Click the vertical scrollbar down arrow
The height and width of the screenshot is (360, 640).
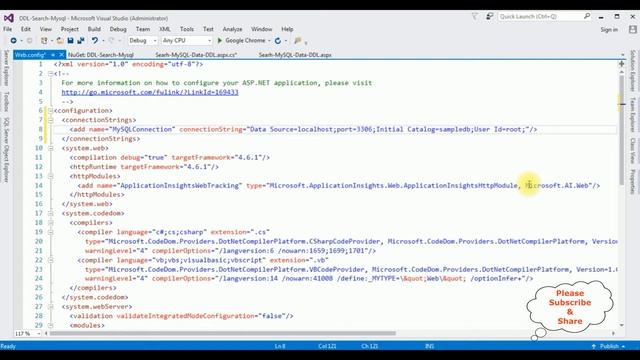point(622,325)
